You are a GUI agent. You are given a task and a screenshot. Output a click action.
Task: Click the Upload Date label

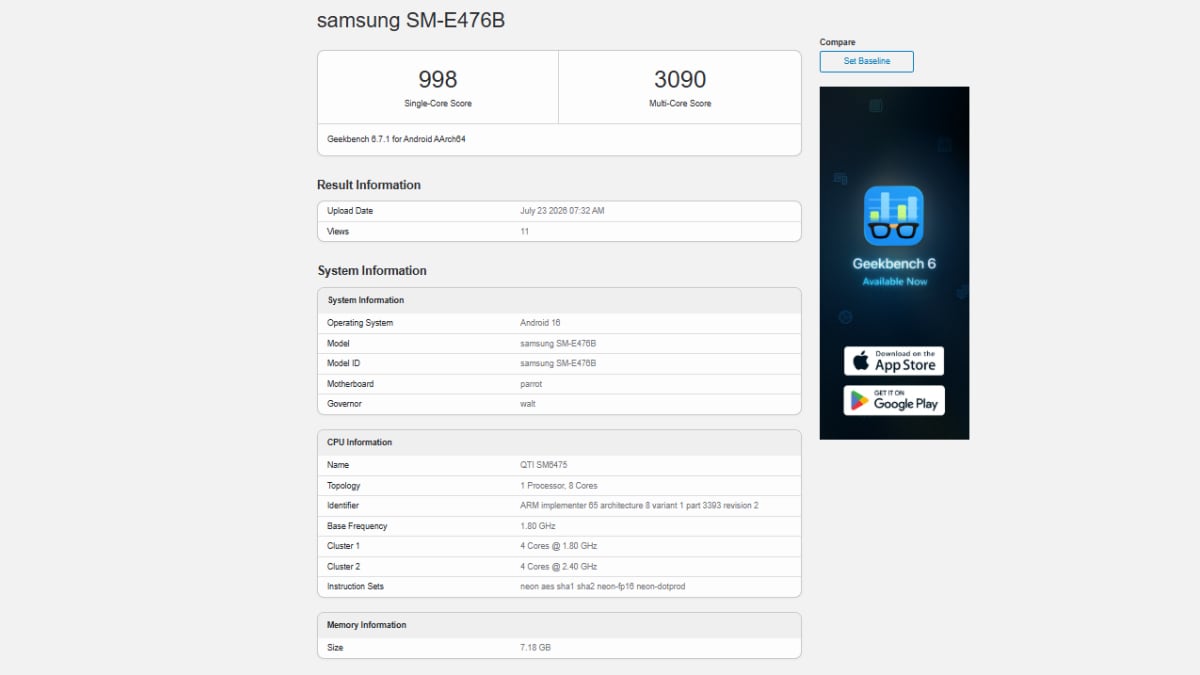coord(350,211)
